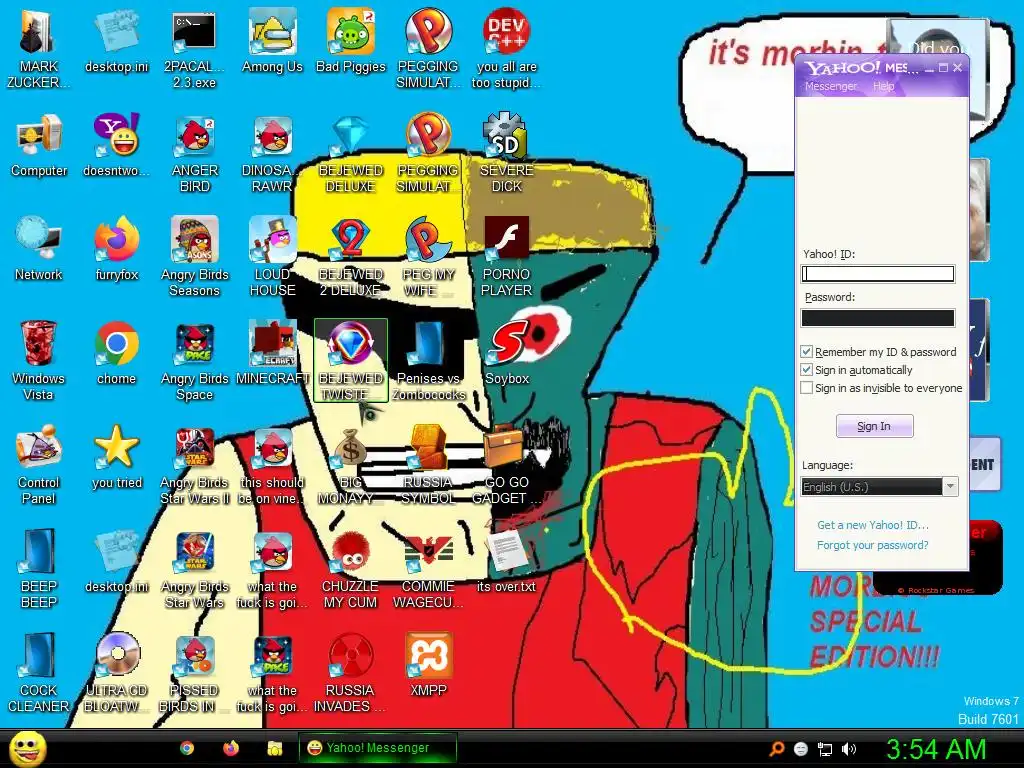Expand the Language dropdown in Yahoo Messenger
This screenshot has height=768, width=1024.
click(x=950, y=487)
